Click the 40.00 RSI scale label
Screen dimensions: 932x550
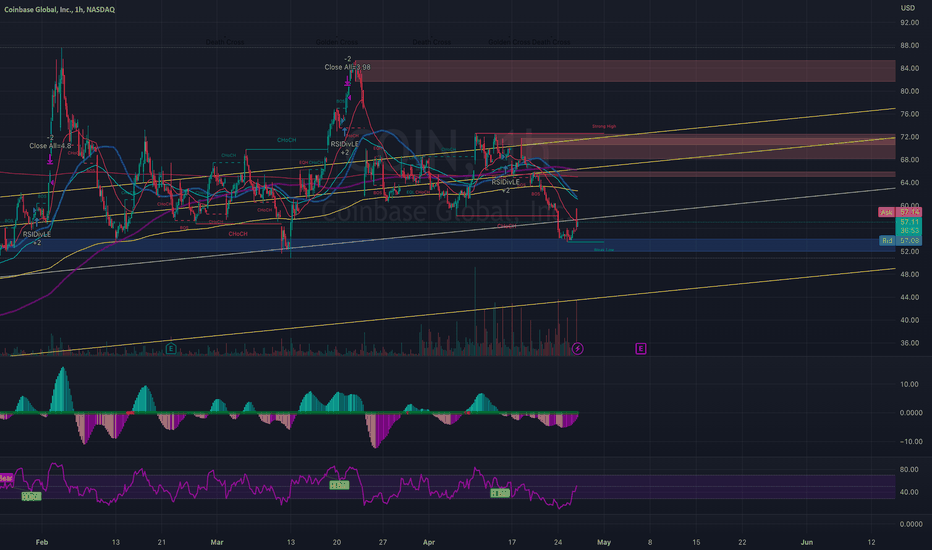click(909, 492)
